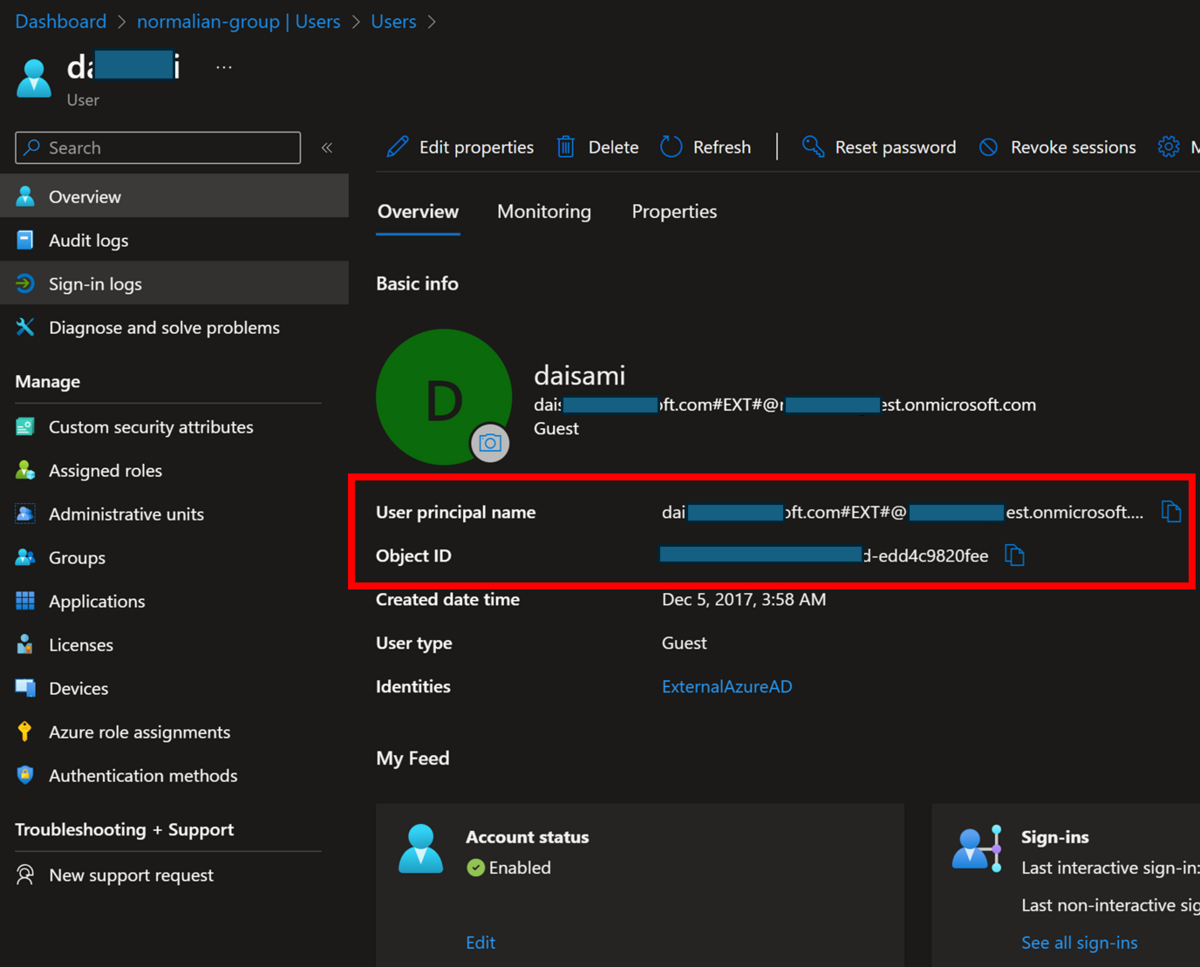Click the Revoke sessions icon
The height and width of the screenshot is (967, 1200).
[x=988, y=147]
